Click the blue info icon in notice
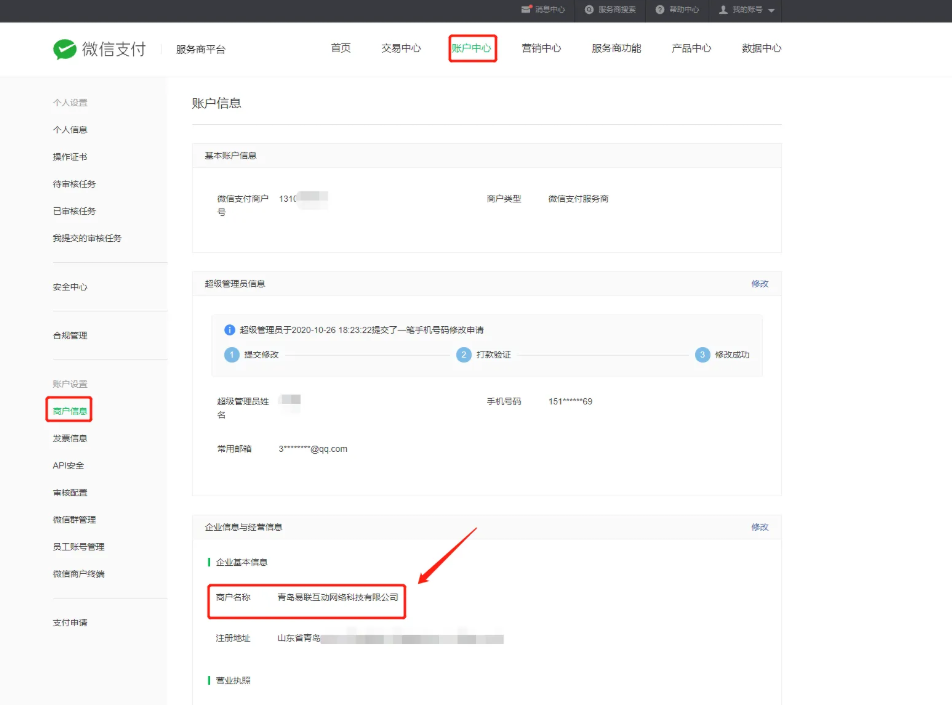952x705 pixels. point(230,329)
